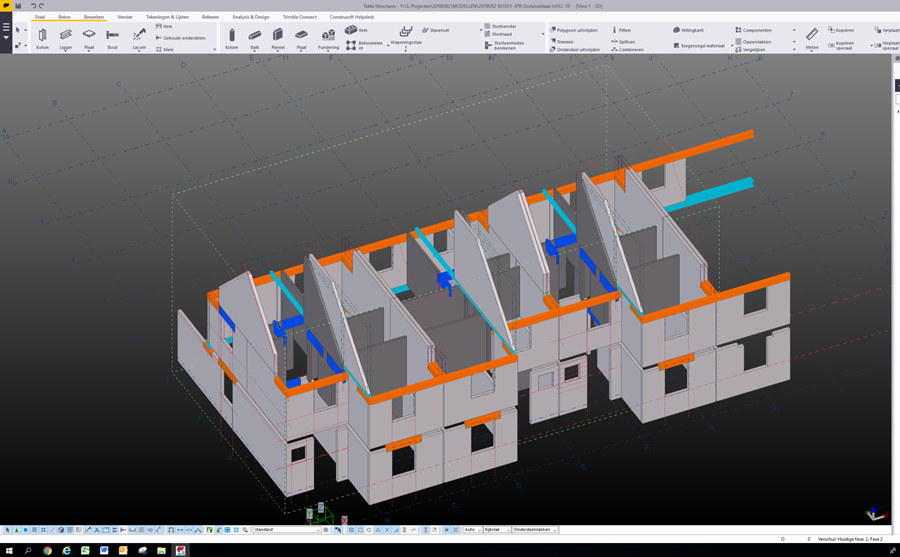Click the Combineren tool
Viewport: 900px width, 557px height.
click(627, 49)
